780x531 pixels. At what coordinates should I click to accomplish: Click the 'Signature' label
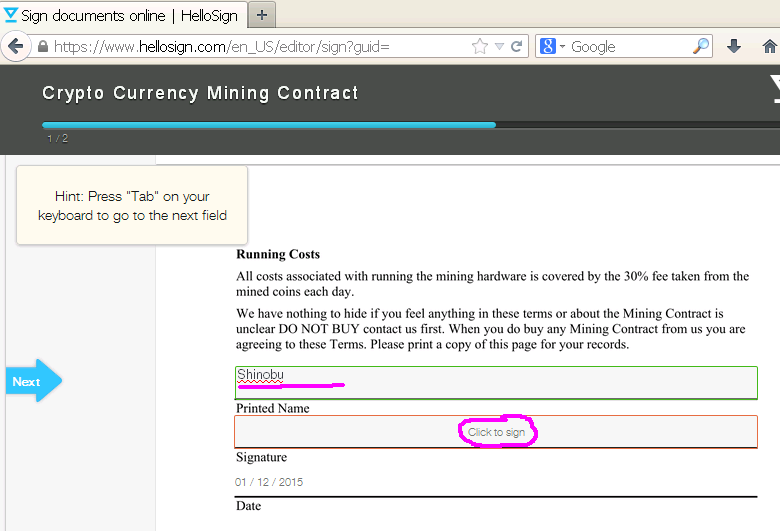tap(261, 457)
